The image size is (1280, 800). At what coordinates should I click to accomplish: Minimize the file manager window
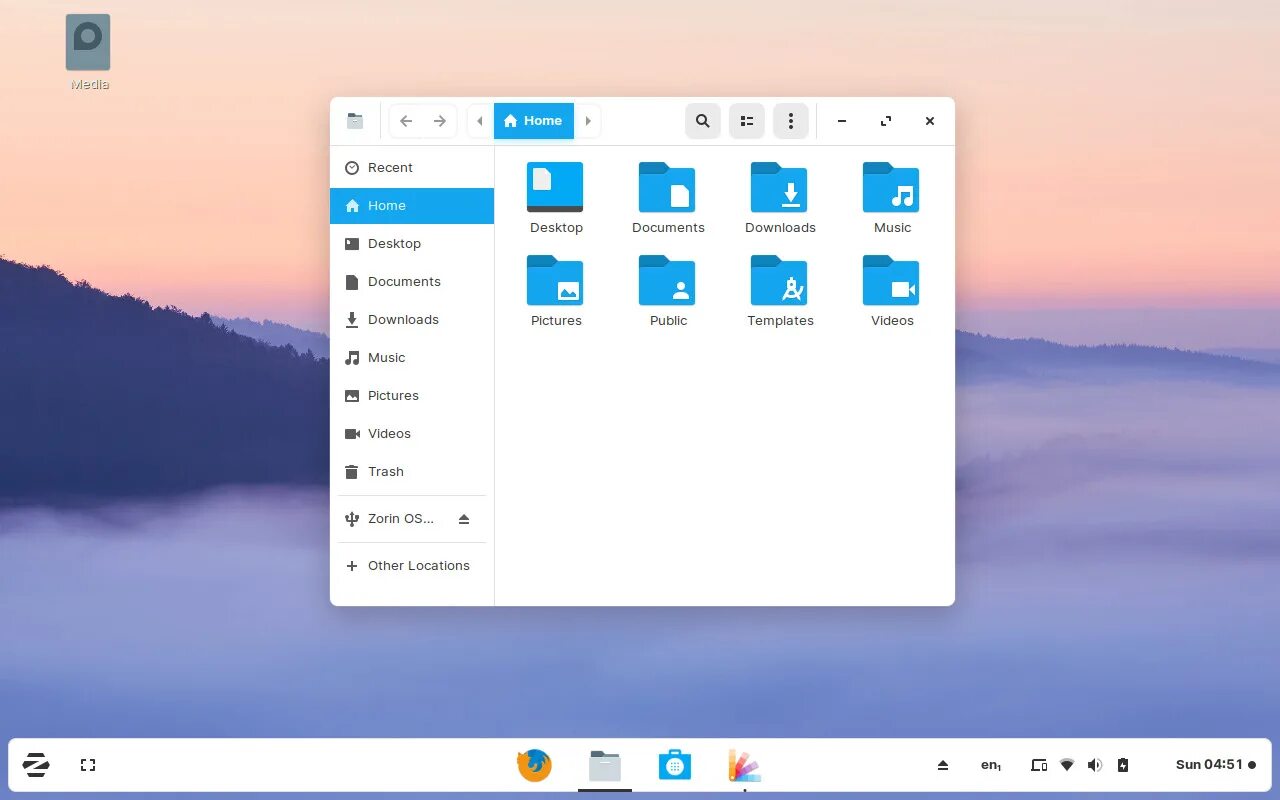point(842,121)
